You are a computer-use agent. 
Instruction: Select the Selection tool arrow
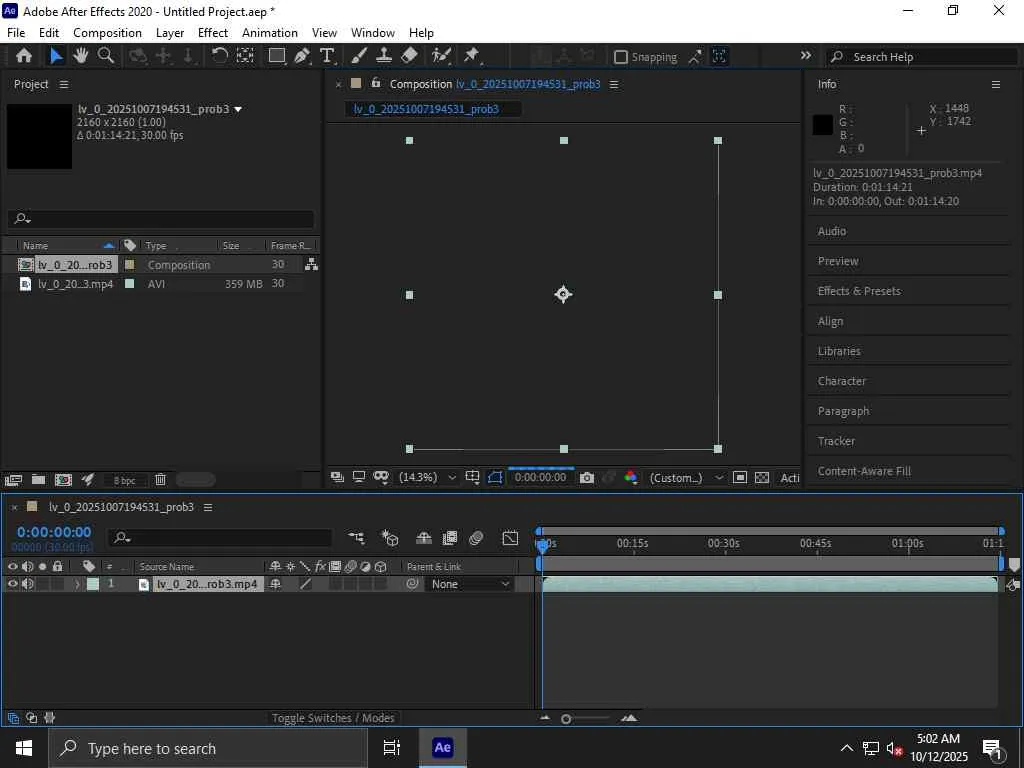click(x=56, y=56)
